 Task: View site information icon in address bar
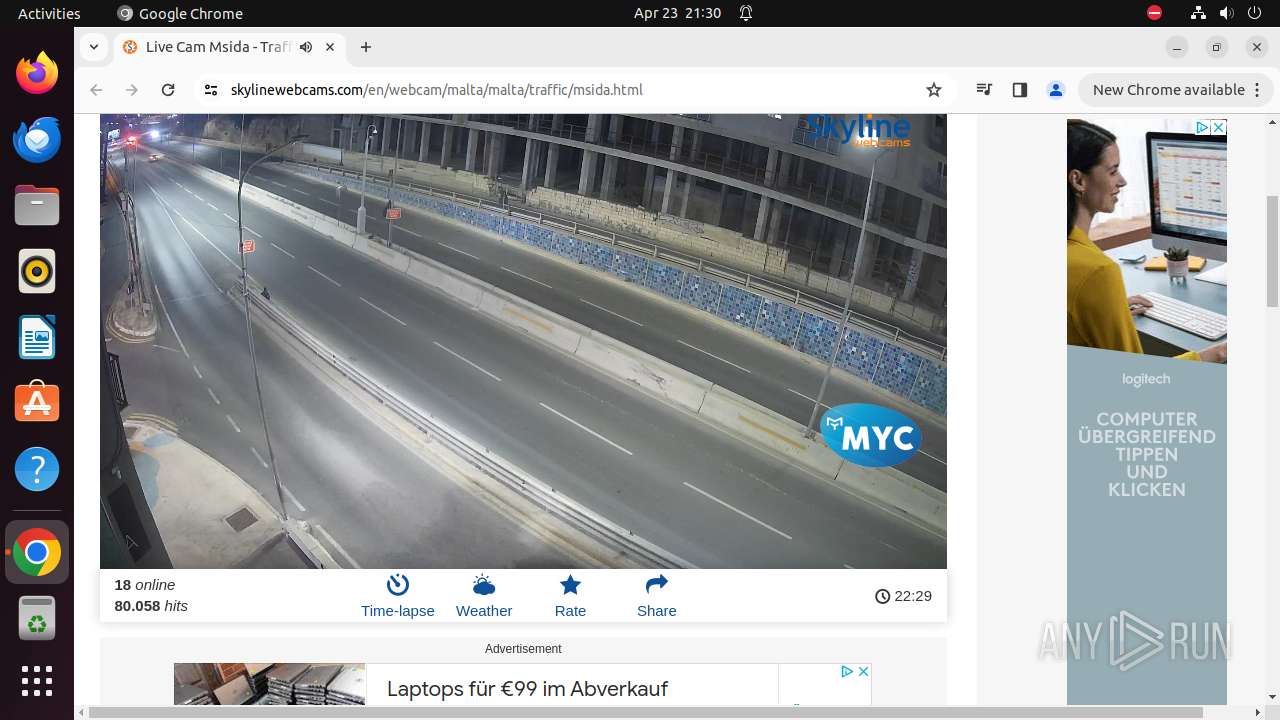210,90
